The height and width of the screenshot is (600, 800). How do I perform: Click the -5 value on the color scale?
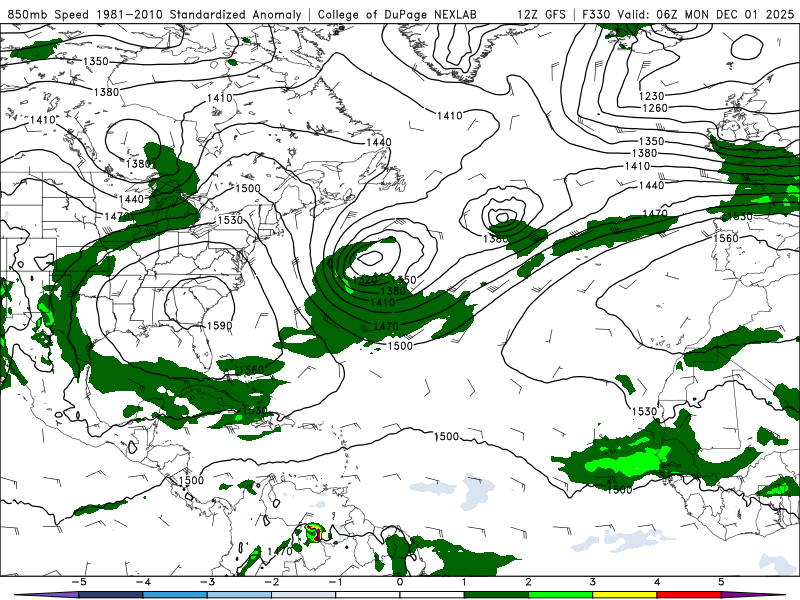(x=79, y=582)
